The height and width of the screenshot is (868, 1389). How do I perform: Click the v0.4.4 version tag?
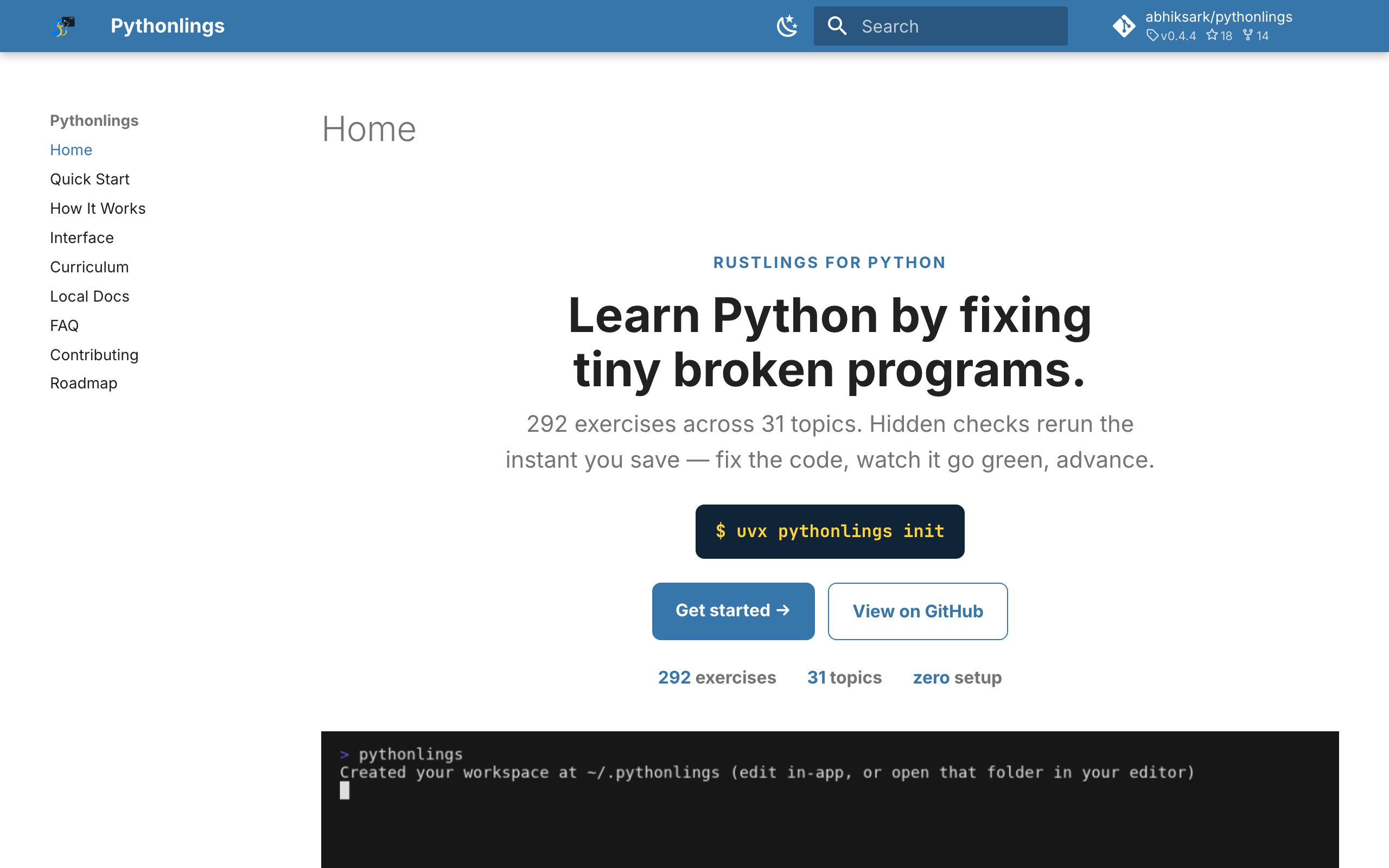tap(1171, 36)
